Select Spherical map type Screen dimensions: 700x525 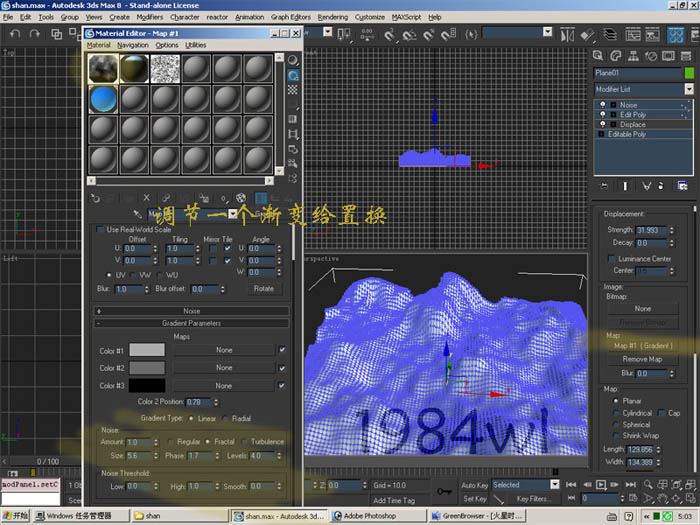[x=617, y=424]
